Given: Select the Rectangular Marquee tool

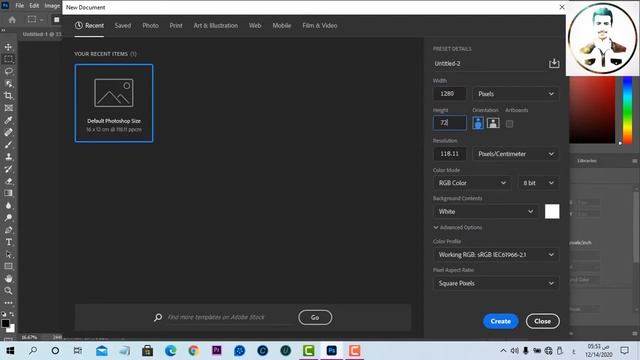Looking at the screenshot, I should (8, 59).
